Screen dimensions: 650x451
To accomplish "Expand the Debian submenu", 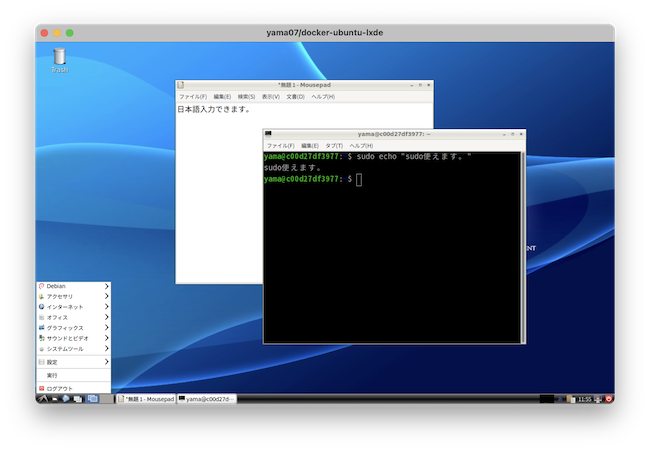I will (x=73, y=286).
